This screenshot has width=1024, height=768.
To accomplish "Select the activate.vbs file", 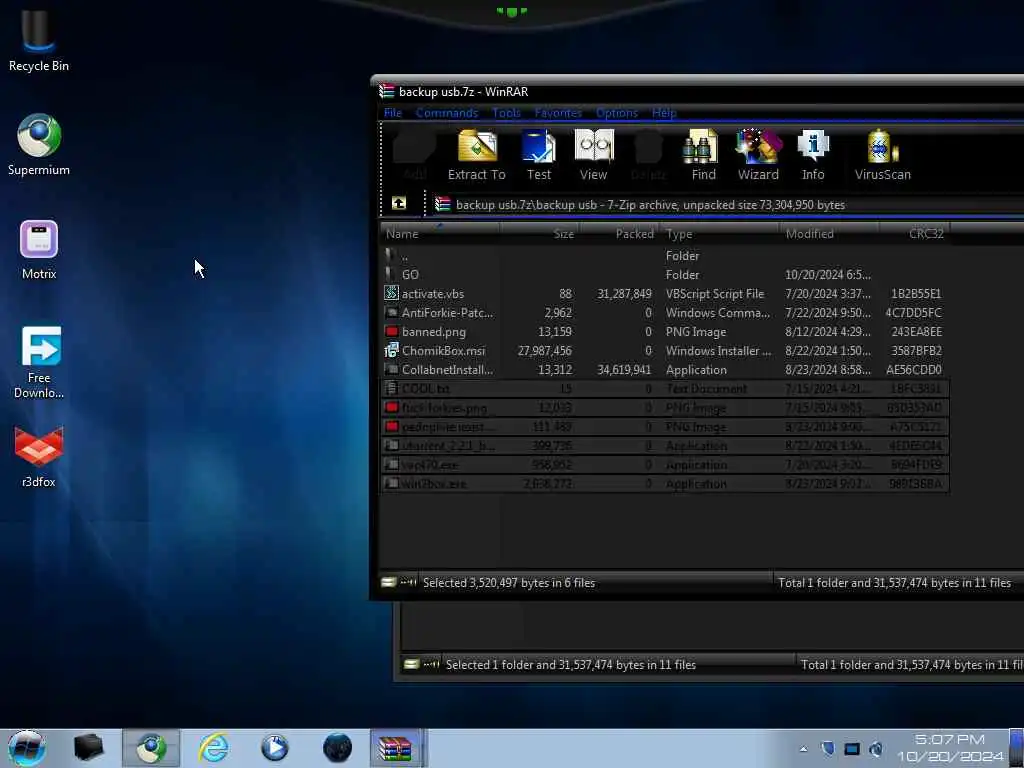I will 665,293.
